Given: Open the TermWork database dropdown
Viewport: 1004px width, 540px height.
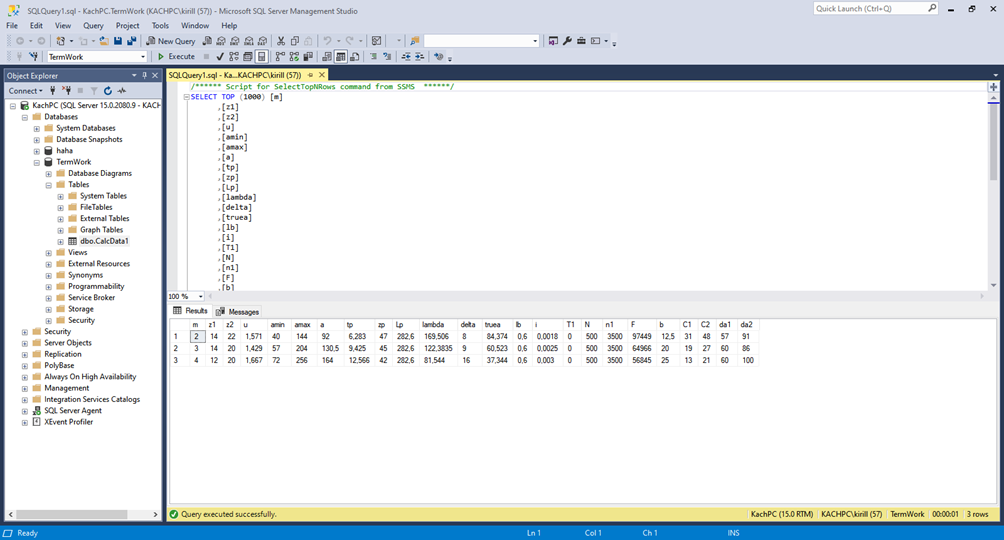Looking at the screenshot, I should click(143, 57).
